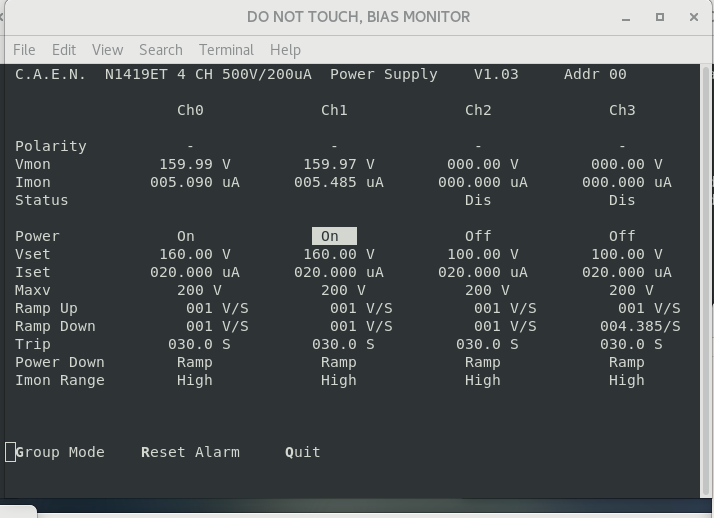Screen dimensions: 714x518
Task: Maximize the BIAS MONITOR window
Action: click(x=660, y=17)
